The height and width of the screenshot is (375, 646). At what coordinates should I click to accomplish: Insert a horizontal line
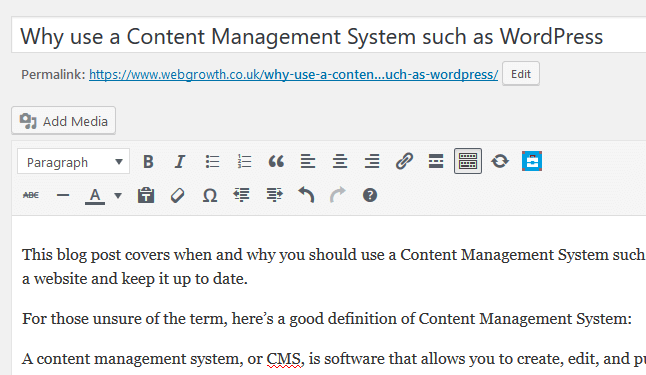(63, 195)
